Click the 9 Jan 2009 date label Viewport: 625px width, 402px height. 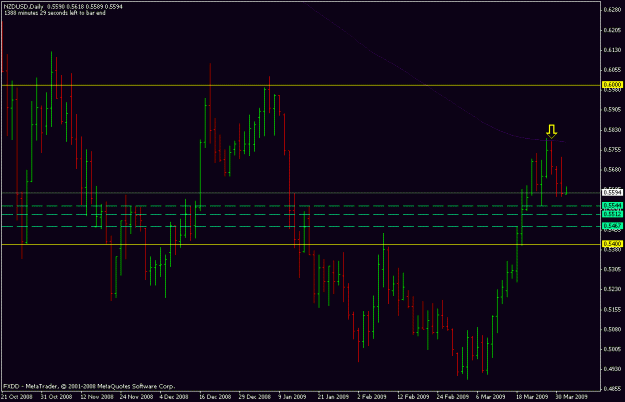click(292, 397)
